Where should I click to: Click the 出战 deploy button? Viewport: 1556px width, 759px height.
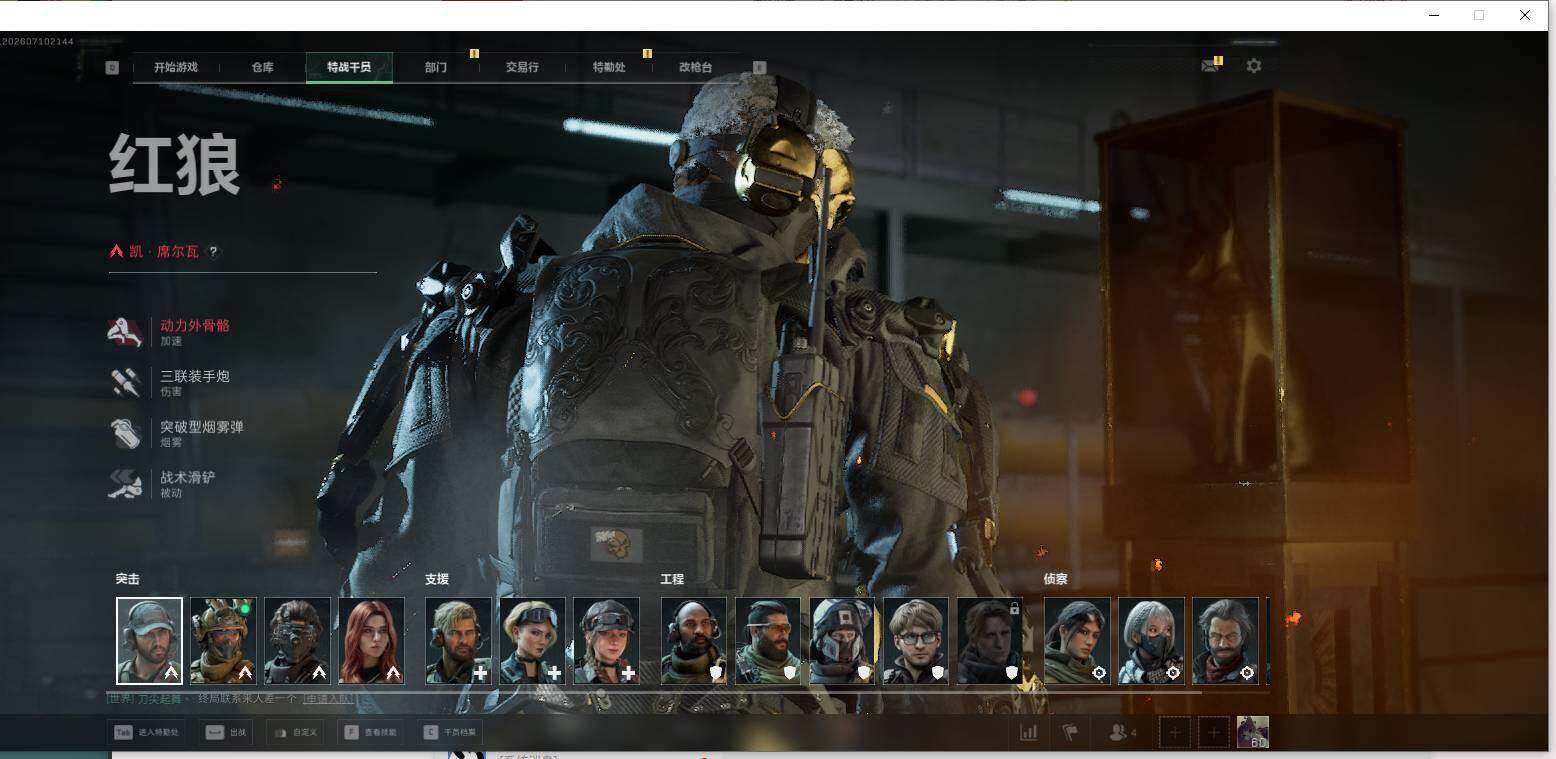(x=226, y=732)
